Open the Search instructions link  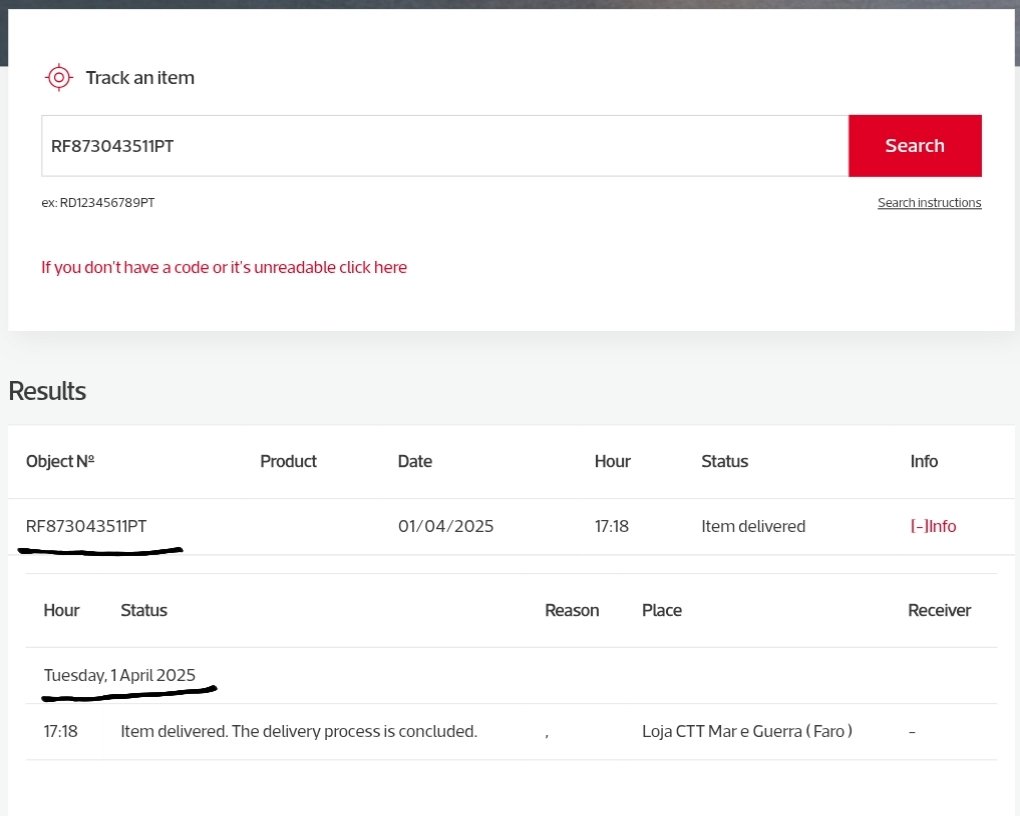pyautogui.click(x=929, y=202)
